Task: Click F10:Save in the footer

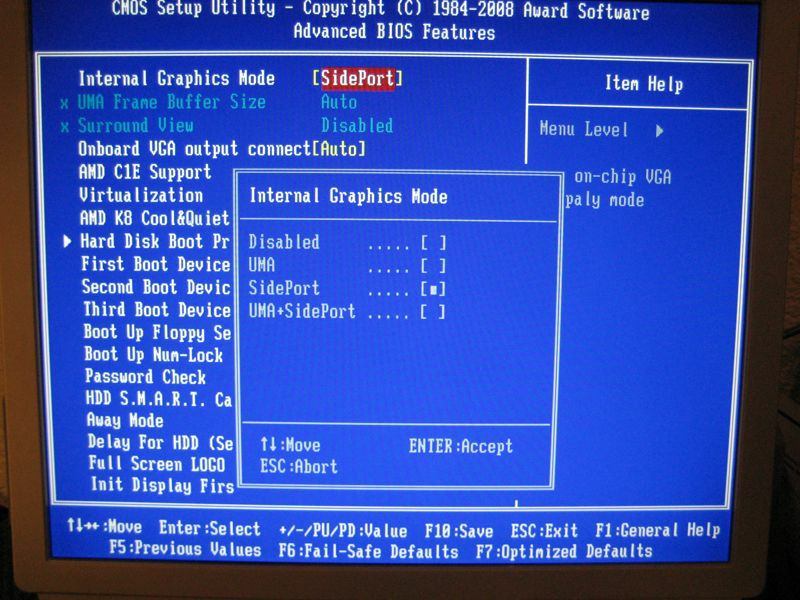Action: (x=459, y=531)
